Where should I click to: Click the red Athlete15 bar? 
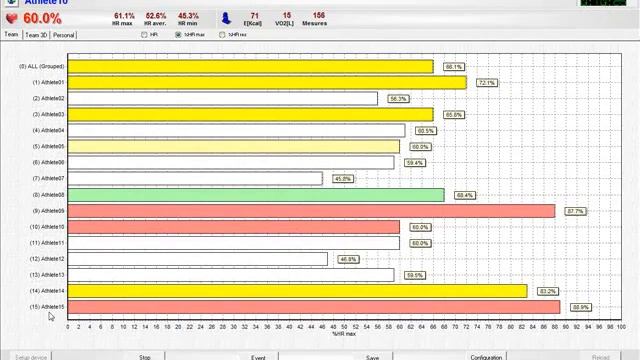[x=314, y=307]
